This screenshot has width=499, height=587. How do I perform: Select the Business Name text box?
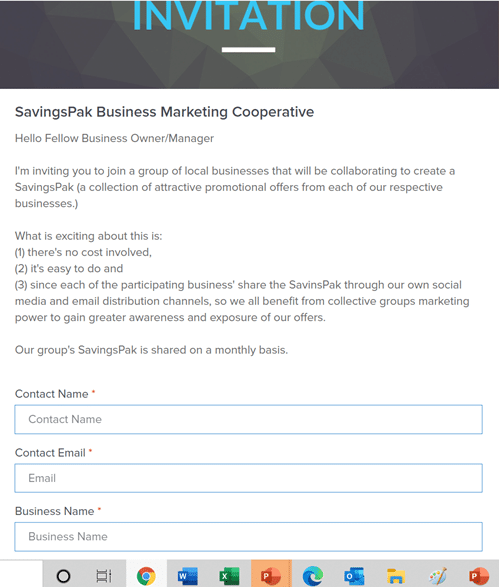point(249,537)
